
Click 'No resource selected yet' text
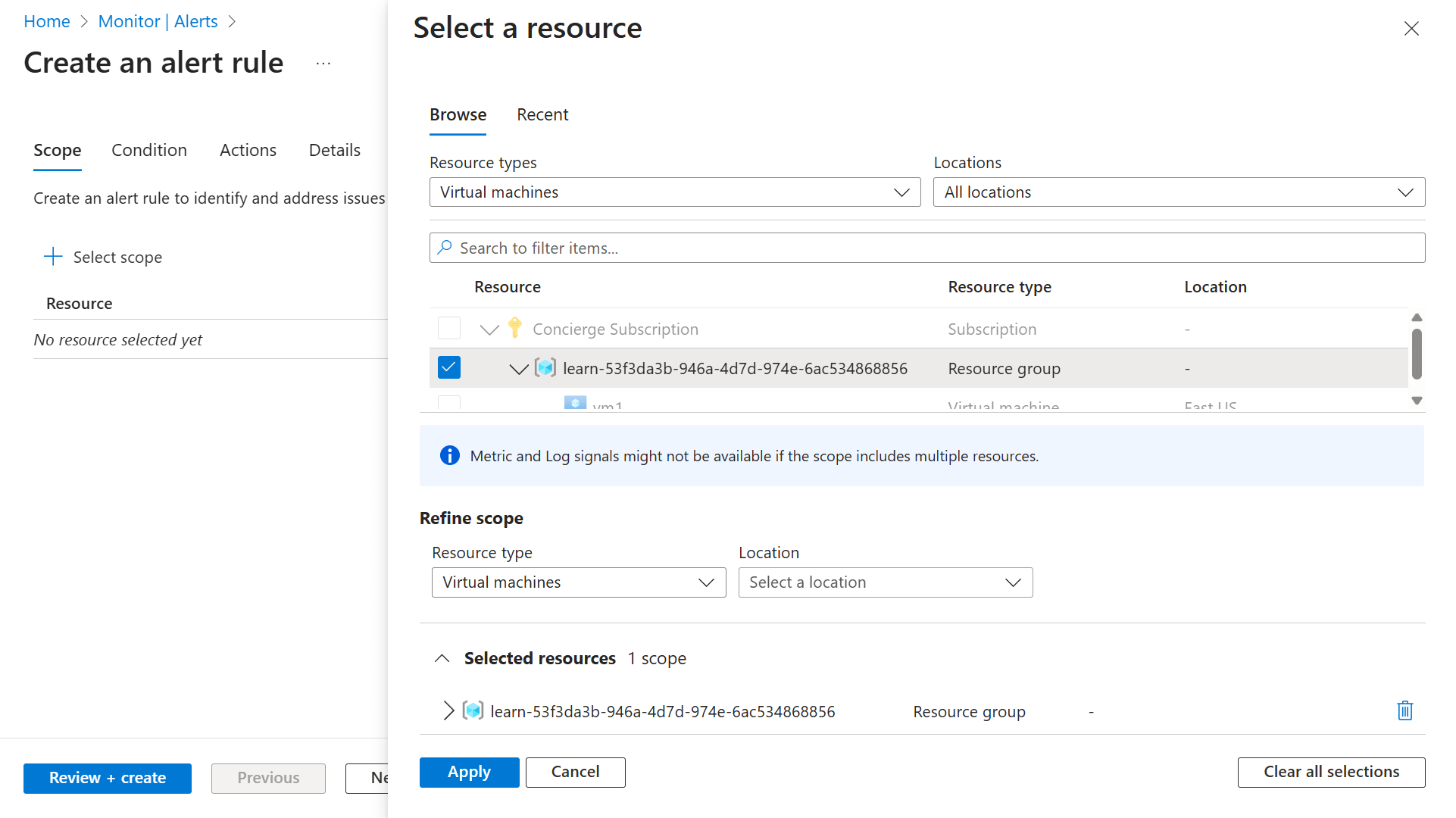[118, 340]
